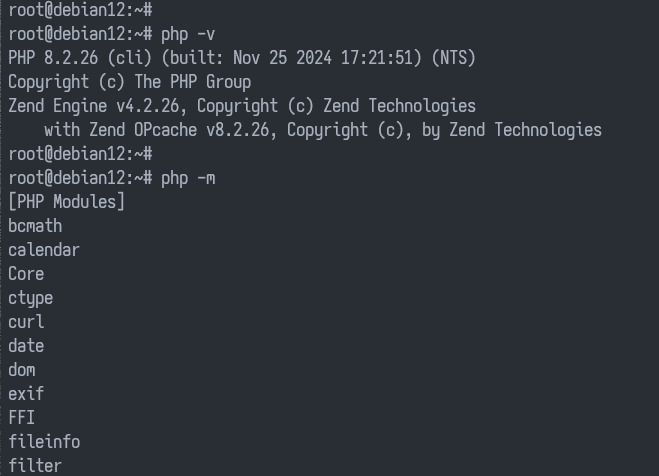Click the Zend Engine v4.2.26 line

242,106
